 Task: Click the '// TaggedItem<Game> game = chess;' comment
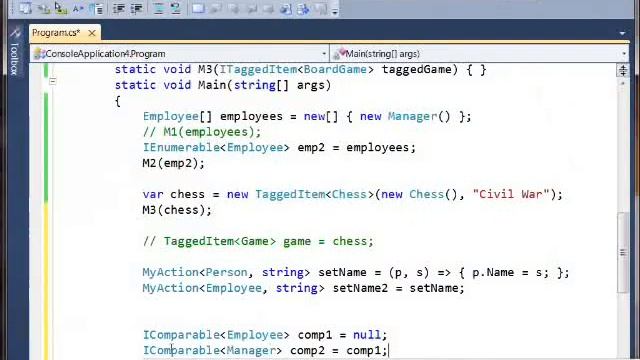click(258, 241)
